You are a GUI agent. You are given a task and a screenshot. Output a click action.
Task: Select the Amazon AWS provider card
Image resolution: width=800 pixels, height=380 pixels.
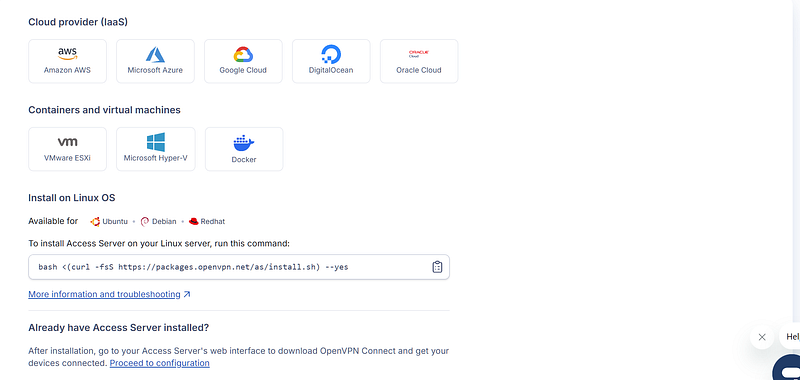[67, 61]
